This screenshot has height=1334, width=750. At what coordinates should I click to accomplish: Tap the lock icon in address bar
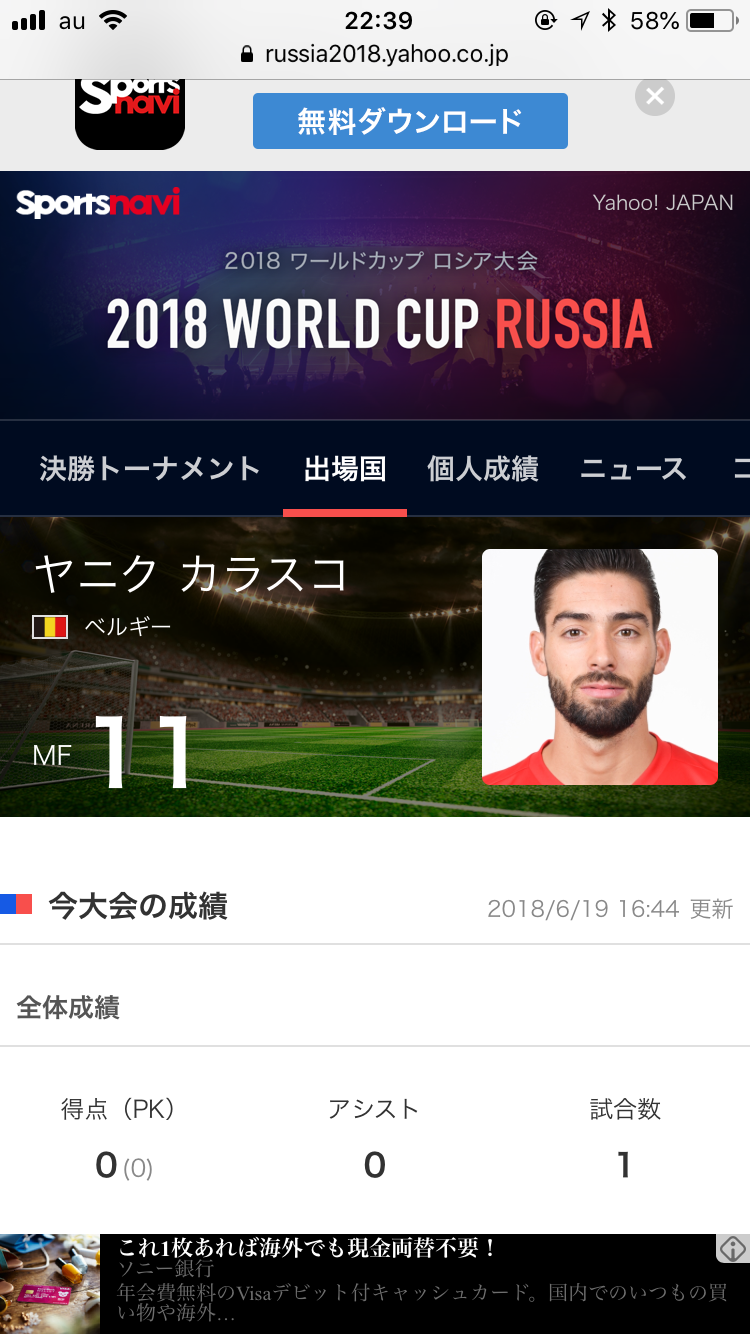(247, 54)
